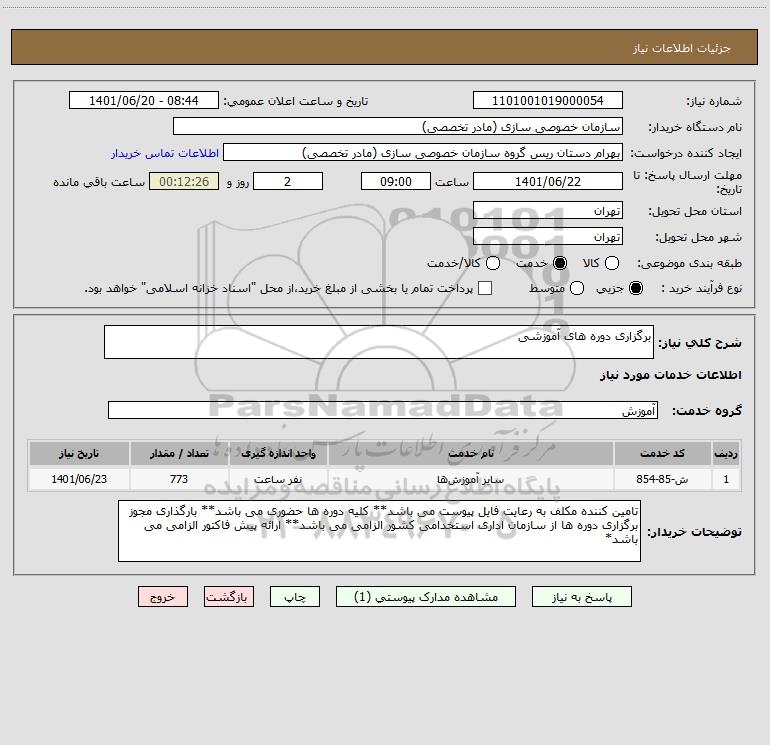Click the خروج exit button
This screenshot has height=745, width=770.
(x=163, y=597)
